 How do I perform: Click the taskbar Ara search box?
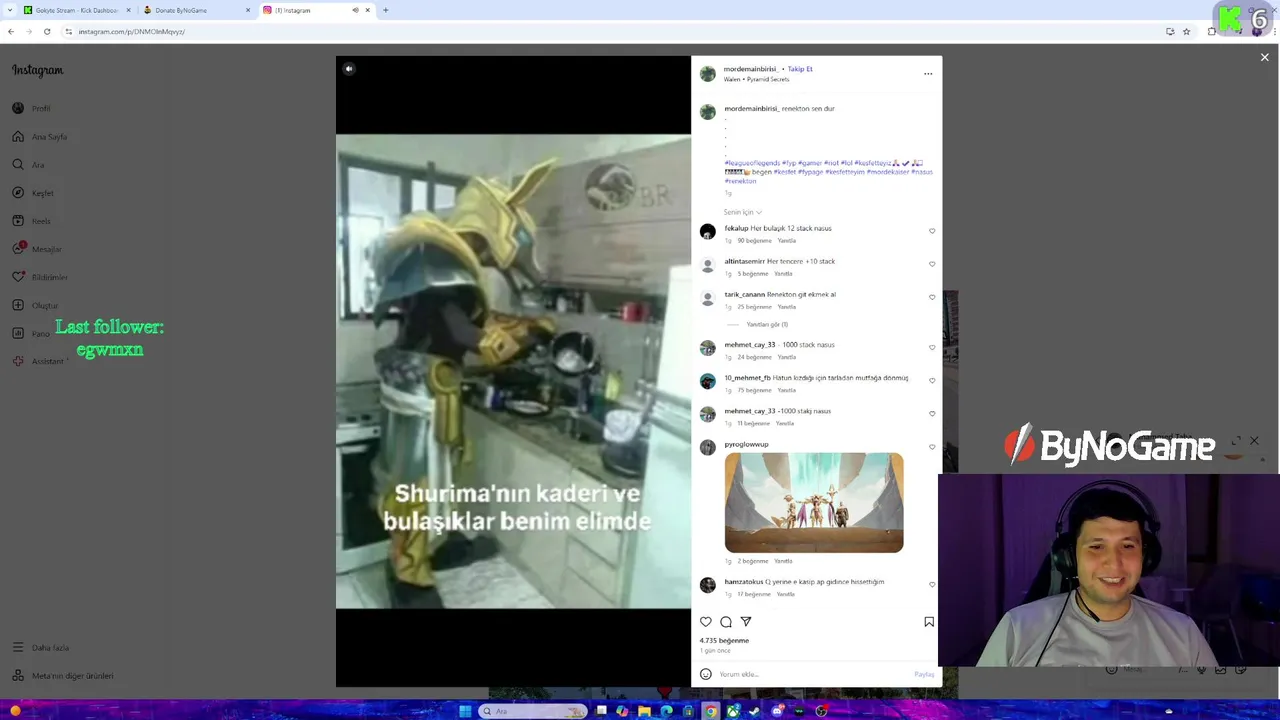click(531, 711)
